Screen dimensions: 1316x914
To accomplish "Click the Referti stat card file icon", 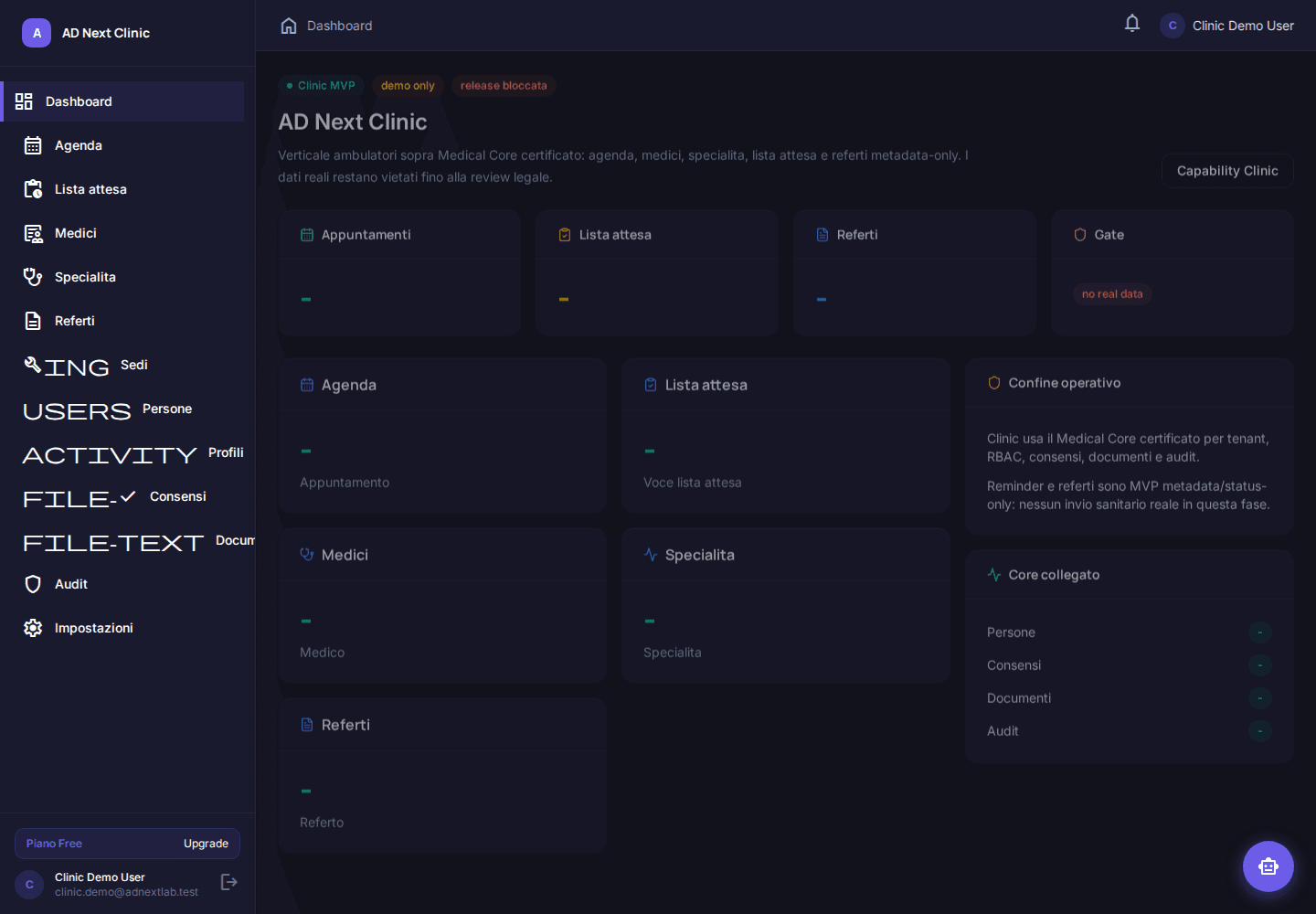I will (x=822, y=235).
